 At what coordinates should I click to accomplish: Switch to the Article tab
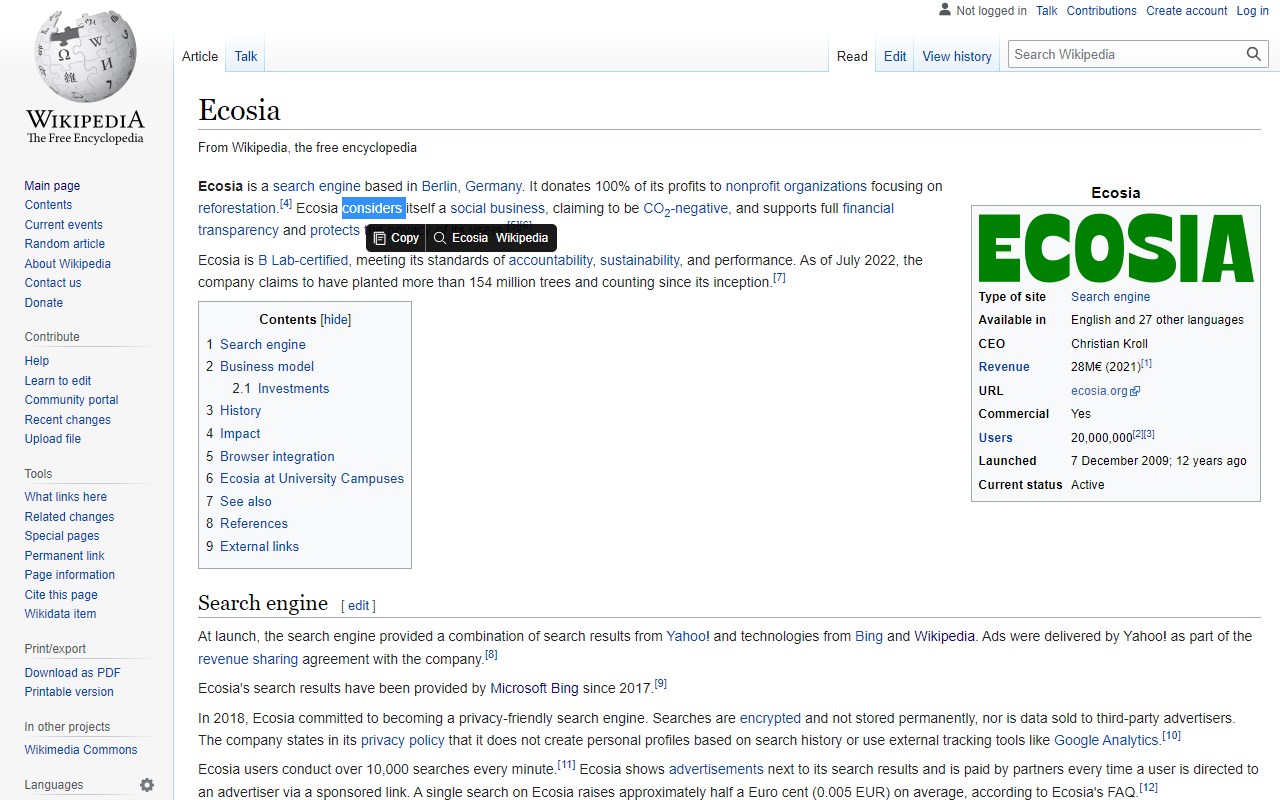click(x=200, y=56)
